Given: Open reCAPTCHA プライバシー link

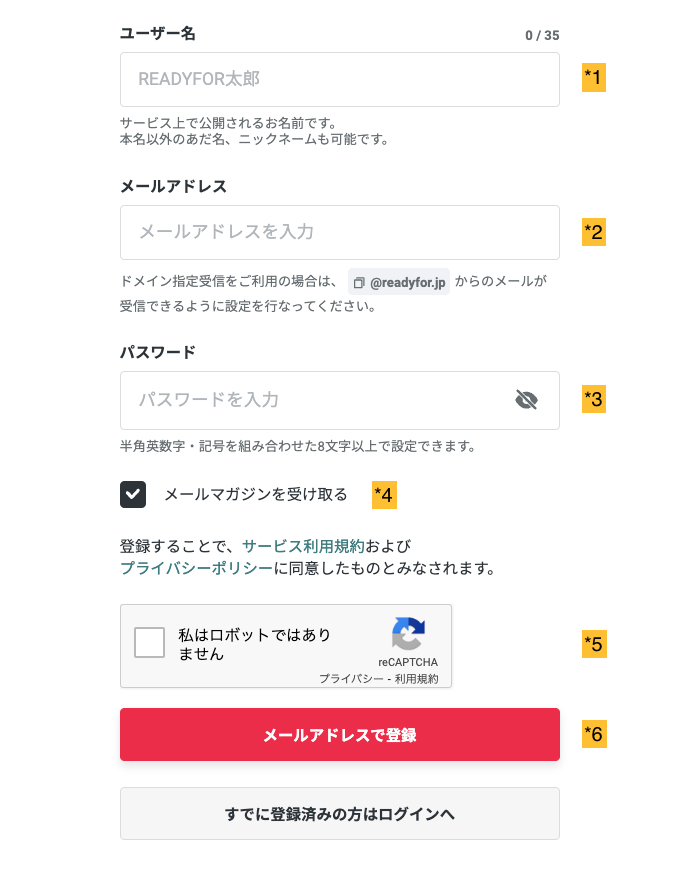Looking at the screenshot, I should tap(349, 678).
